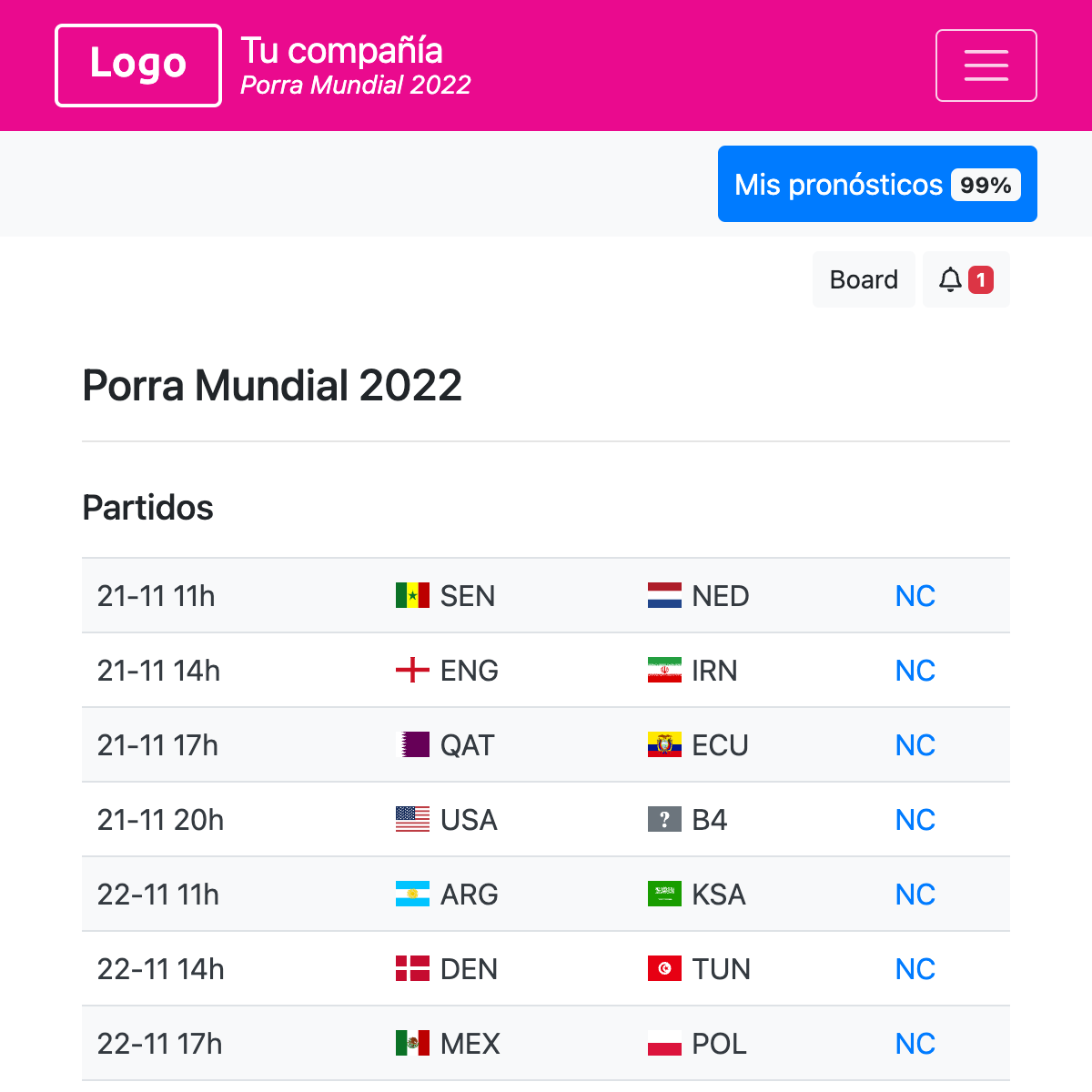The width and height of the screenshot is (1092, 1092).
Task: Select the Mexico flag icon
Action: [412, 1043]
